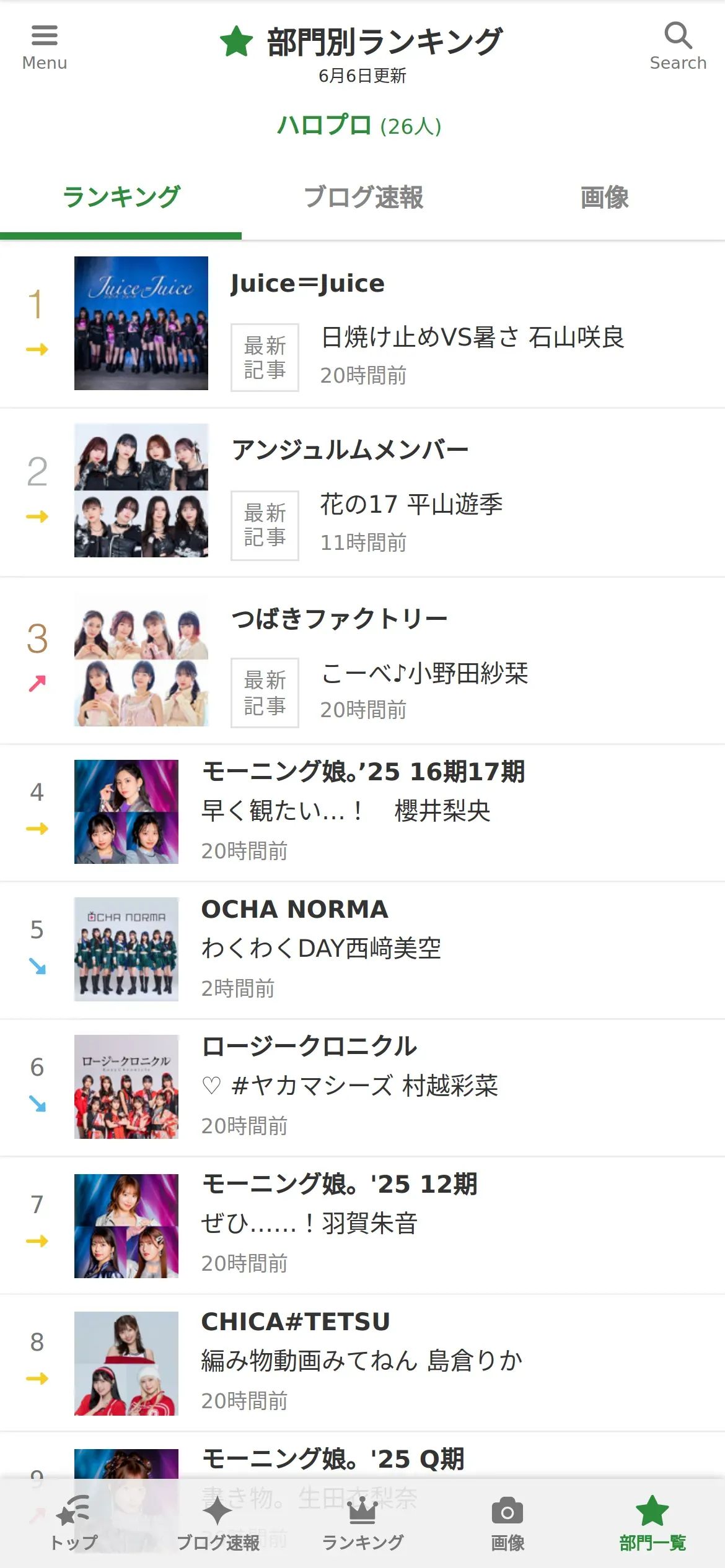The height and width of the screenshot is (1568, 725).
Task: Switch to the 画像 tab
Action: [x=604, y=198]
